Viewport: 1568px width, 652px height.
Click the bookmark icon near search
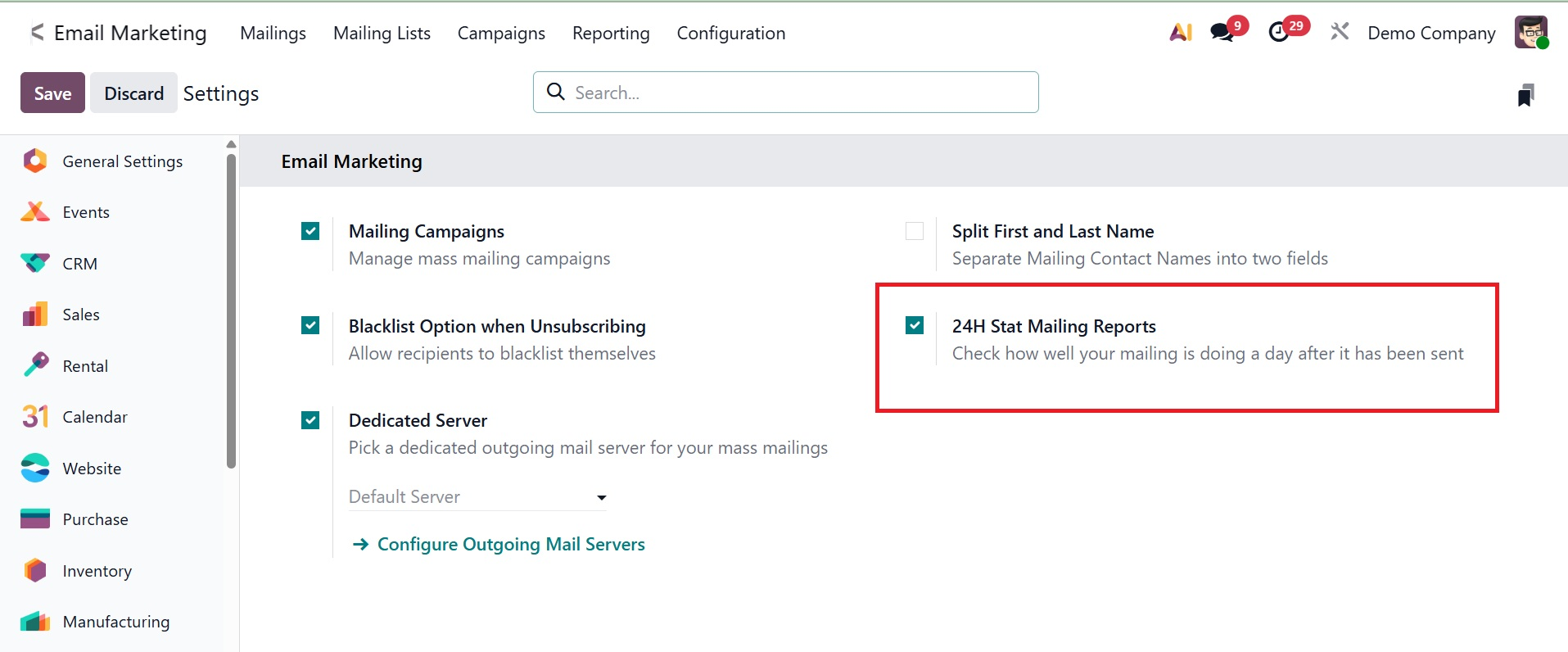coord(1525,95)
